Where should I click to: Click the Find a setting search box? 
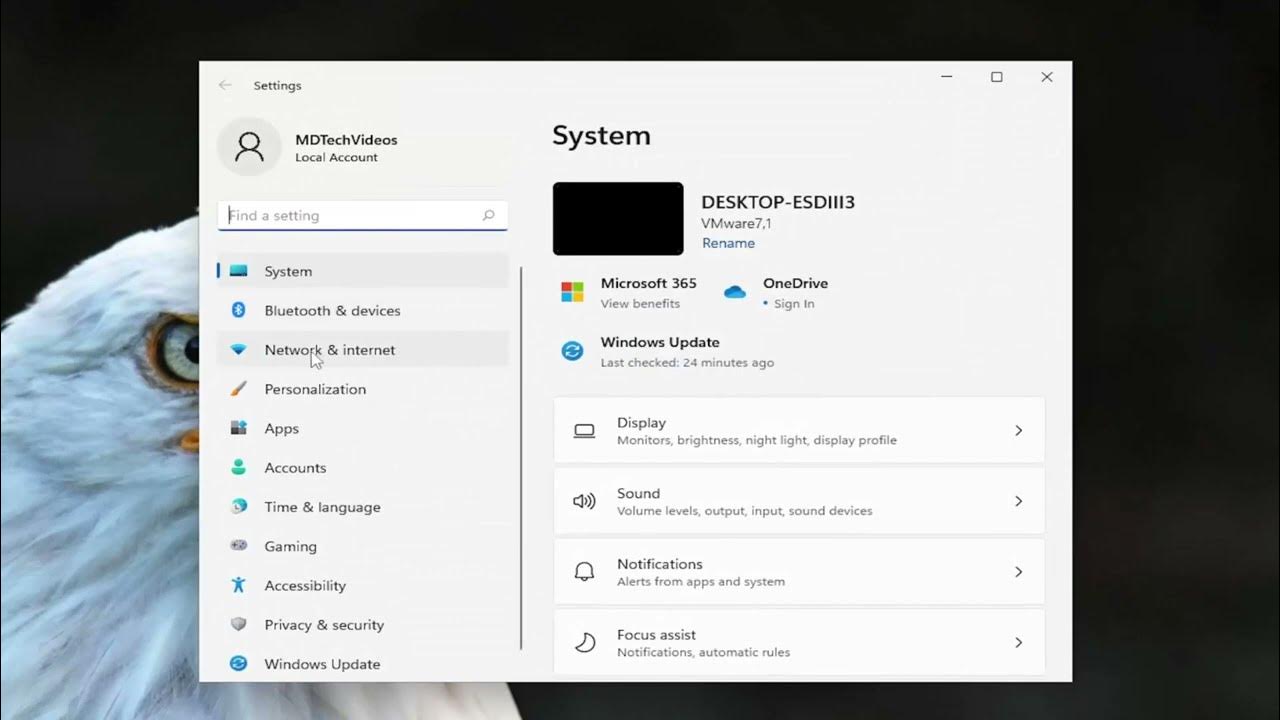point(363,215)
